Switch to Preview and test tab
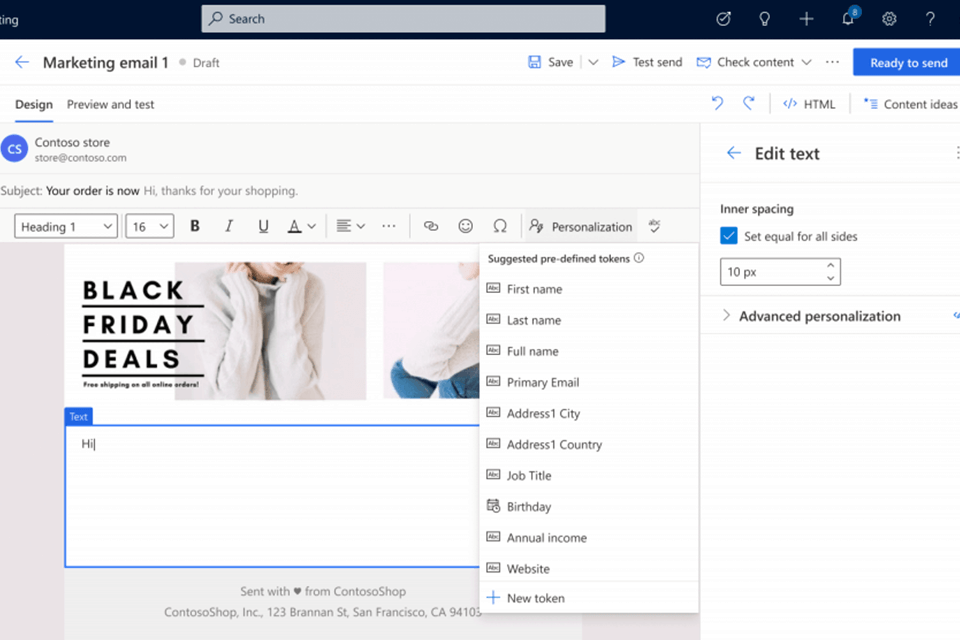This screenshot has width=960, height=640. (x=110, y=104)
